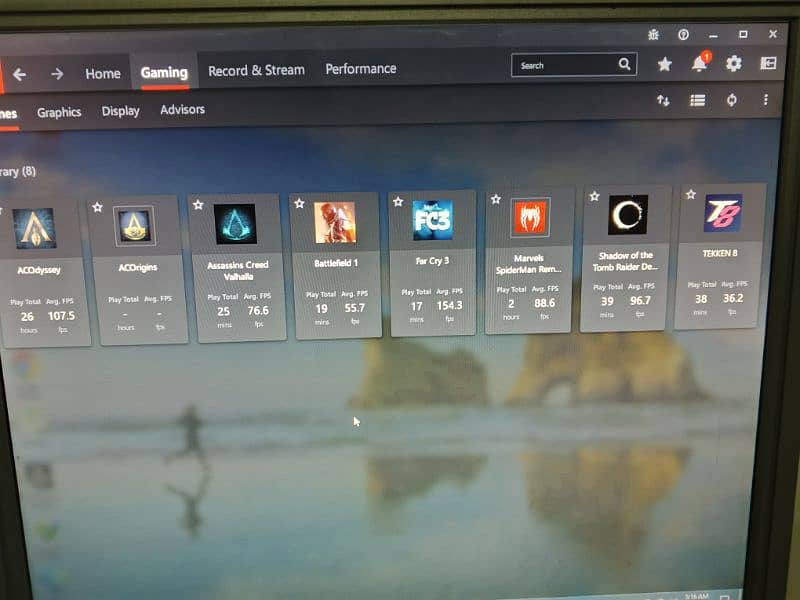The width and height of the screenshot is (800, 600).
Task: Open the bug report tool icon
Action: 654,35
